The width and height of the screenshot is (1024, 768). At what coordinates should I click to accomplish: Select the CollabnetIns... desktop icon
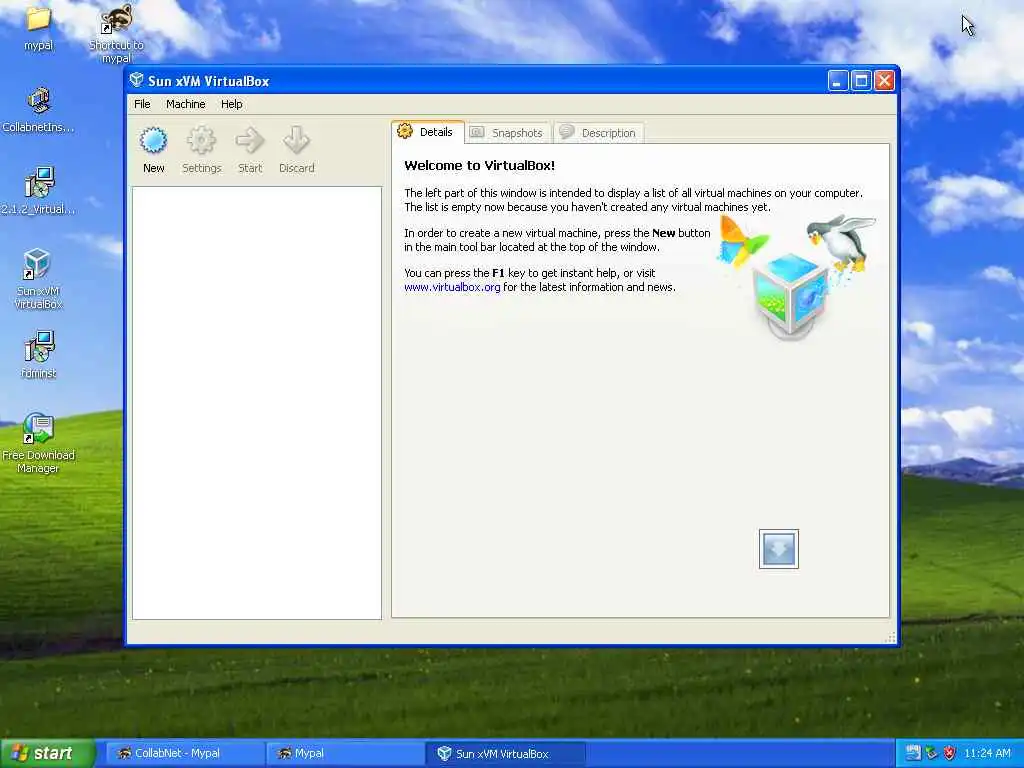pos(38,110)
